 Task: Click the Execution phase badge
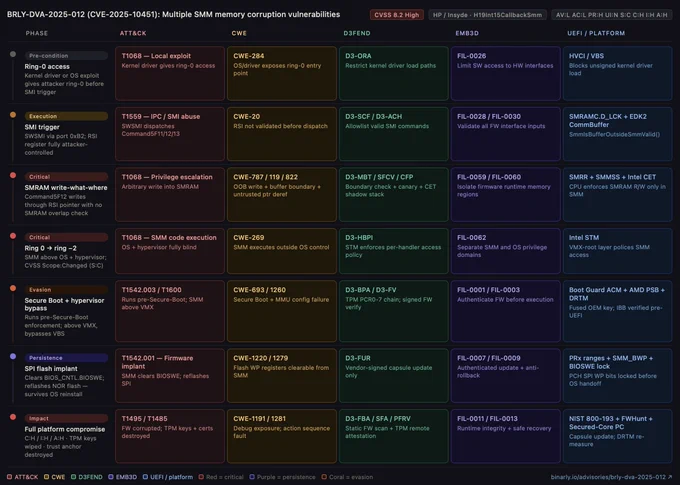tap(66, 116)
